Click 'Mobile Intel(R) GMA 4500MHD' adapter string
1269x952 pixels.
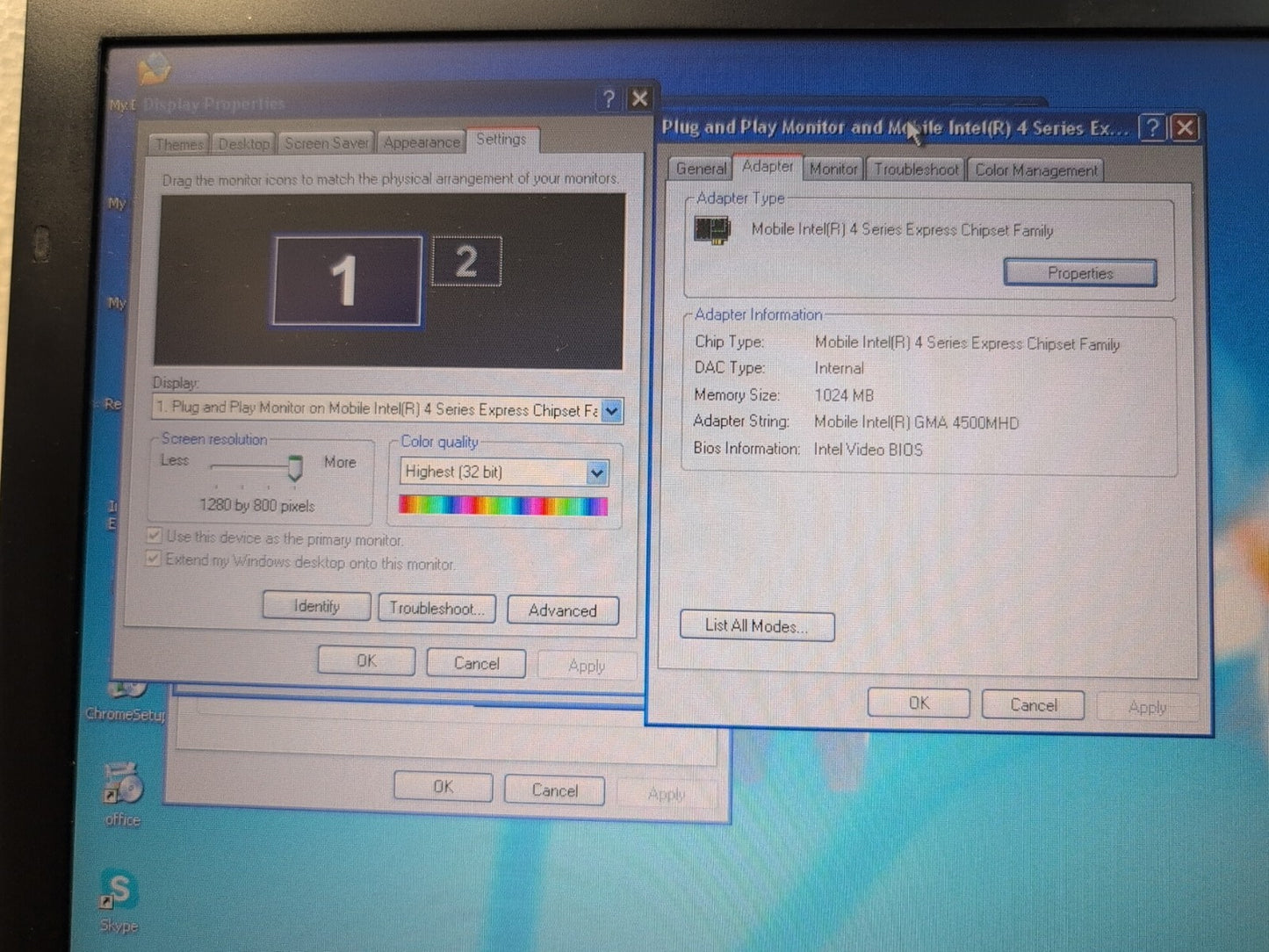coord(916,422)
